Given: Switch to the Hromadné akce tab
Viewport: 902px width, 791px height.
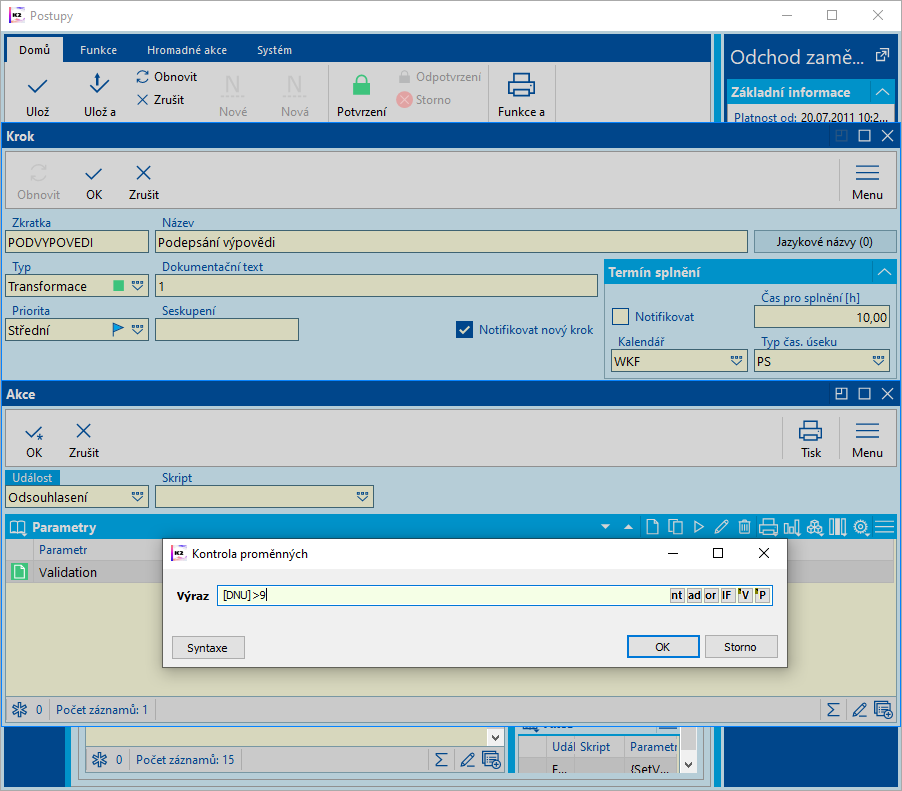Looking at the screenshot, I should pyautogui.click(x=187, y=50).
